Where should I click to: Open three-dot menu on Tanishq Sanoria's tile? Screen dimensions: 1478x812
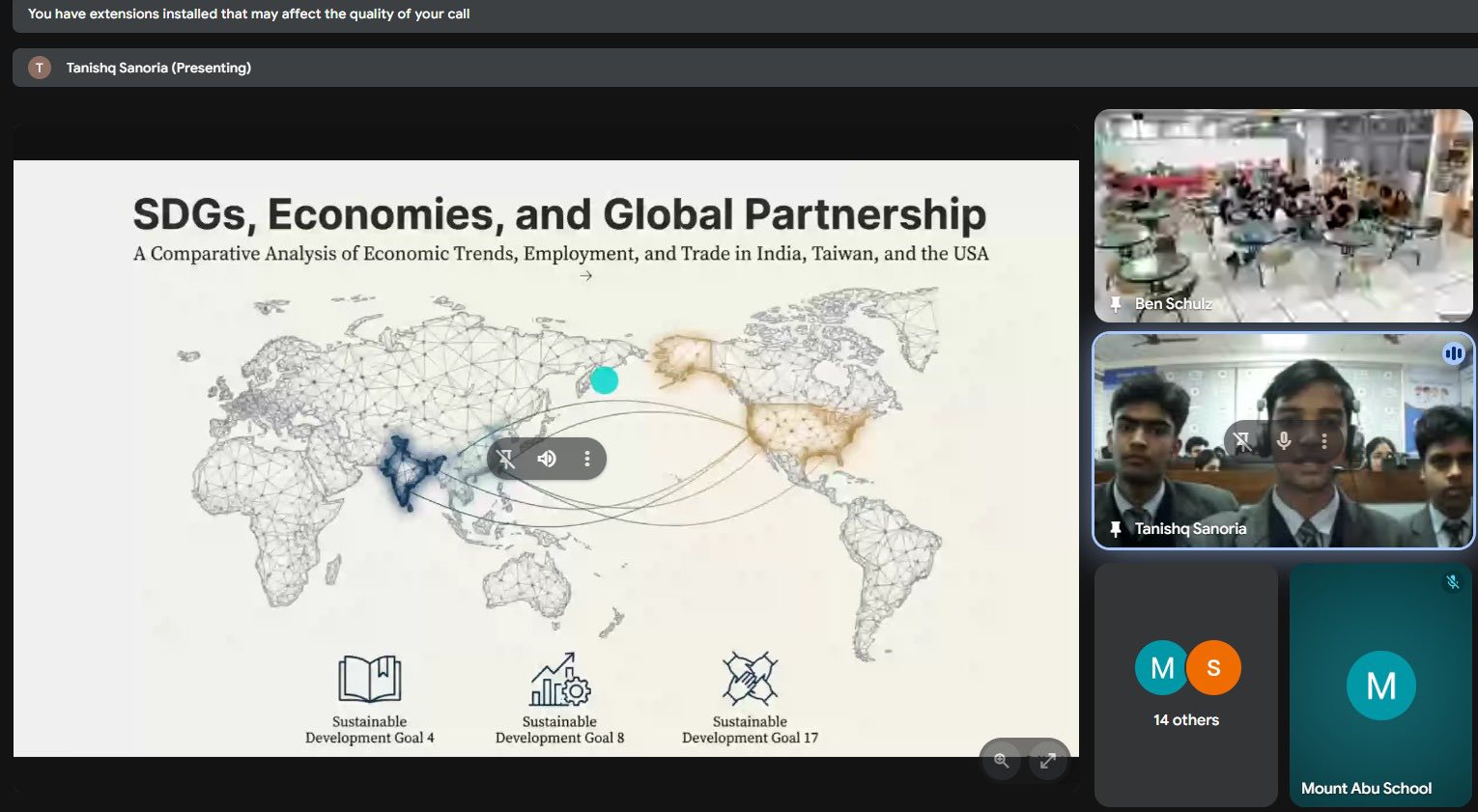coord(1324,441)
